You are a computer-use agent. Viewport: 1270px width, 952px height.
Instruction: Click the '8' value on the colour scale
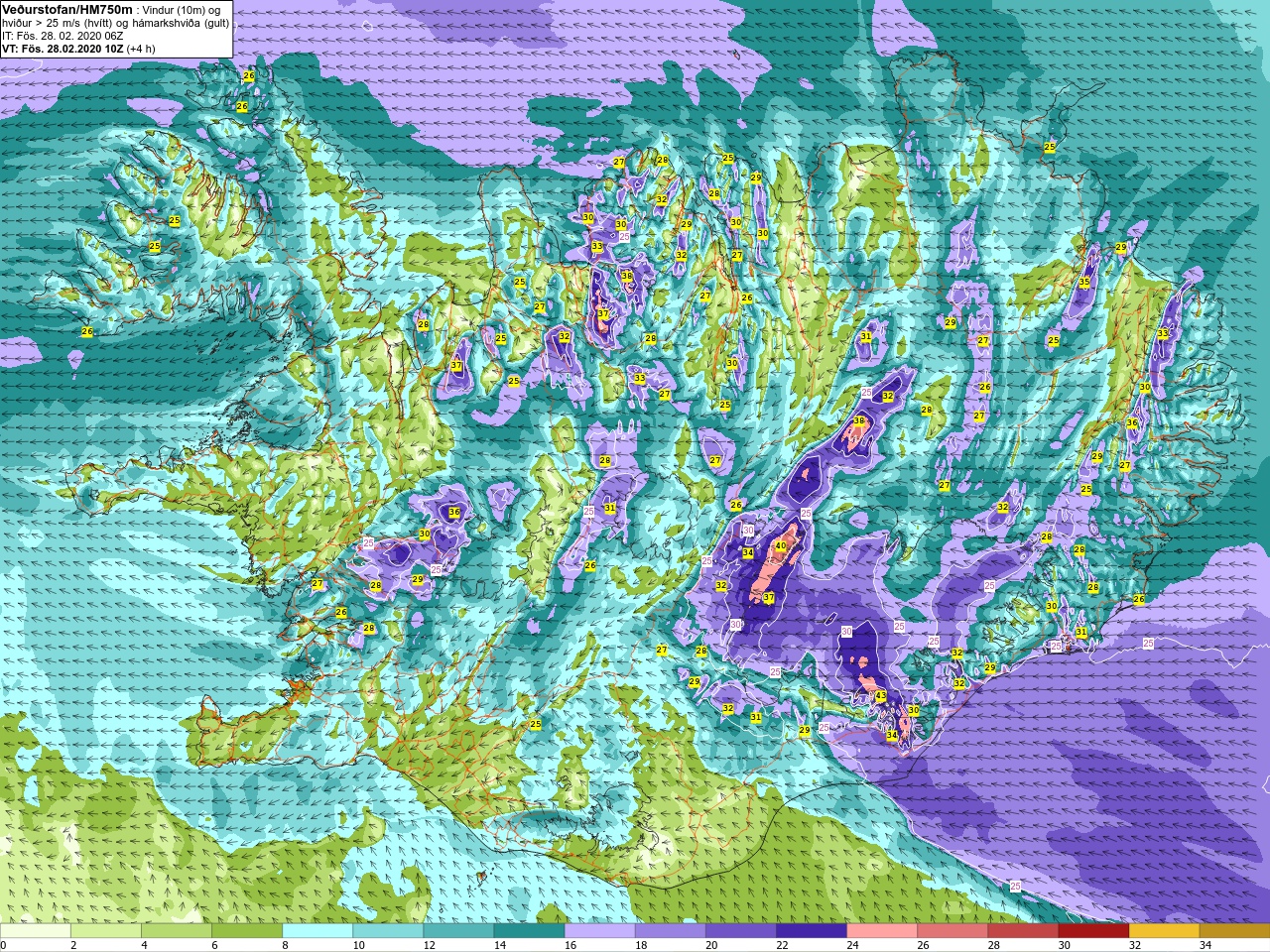(x=285, y=945)
